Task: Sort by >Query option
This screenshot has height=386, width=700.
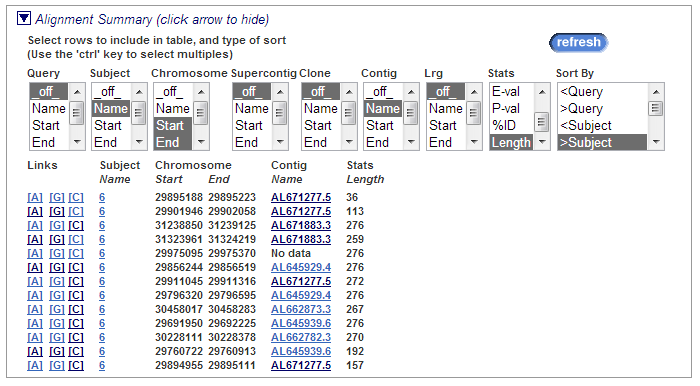Action: point(602,108)
